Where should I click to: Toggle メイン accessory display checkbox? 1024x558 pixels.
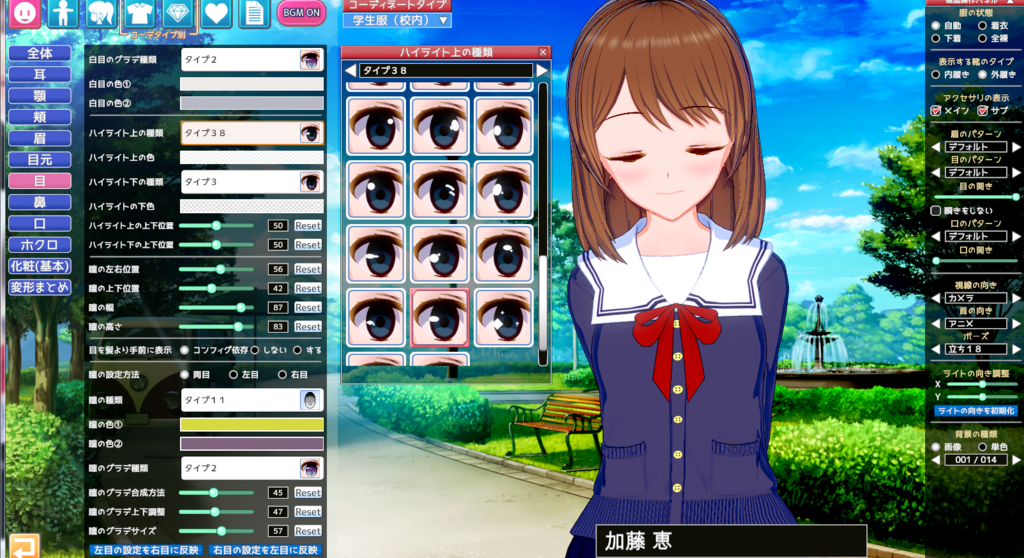(936, 111)
